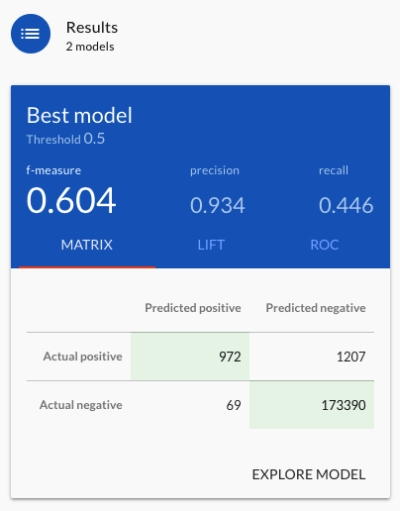Click the Actual negative row label
The image size is (400, 511).
coord(81,405)
